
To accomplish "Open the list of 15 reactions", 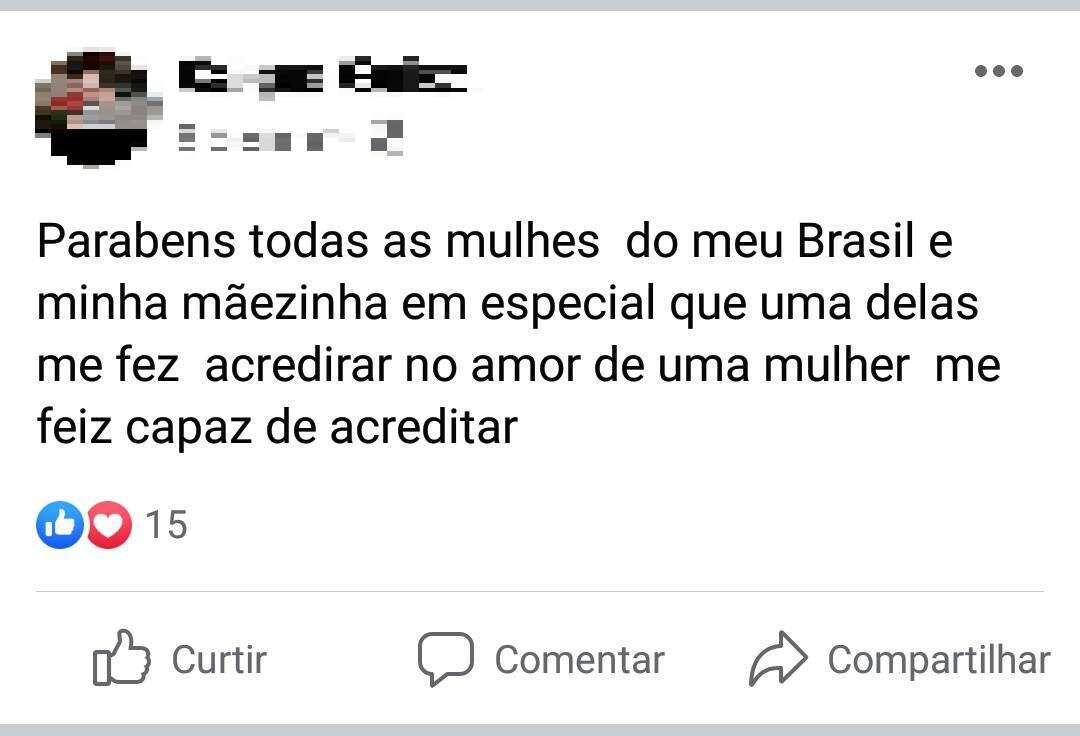I will (167, 525).
